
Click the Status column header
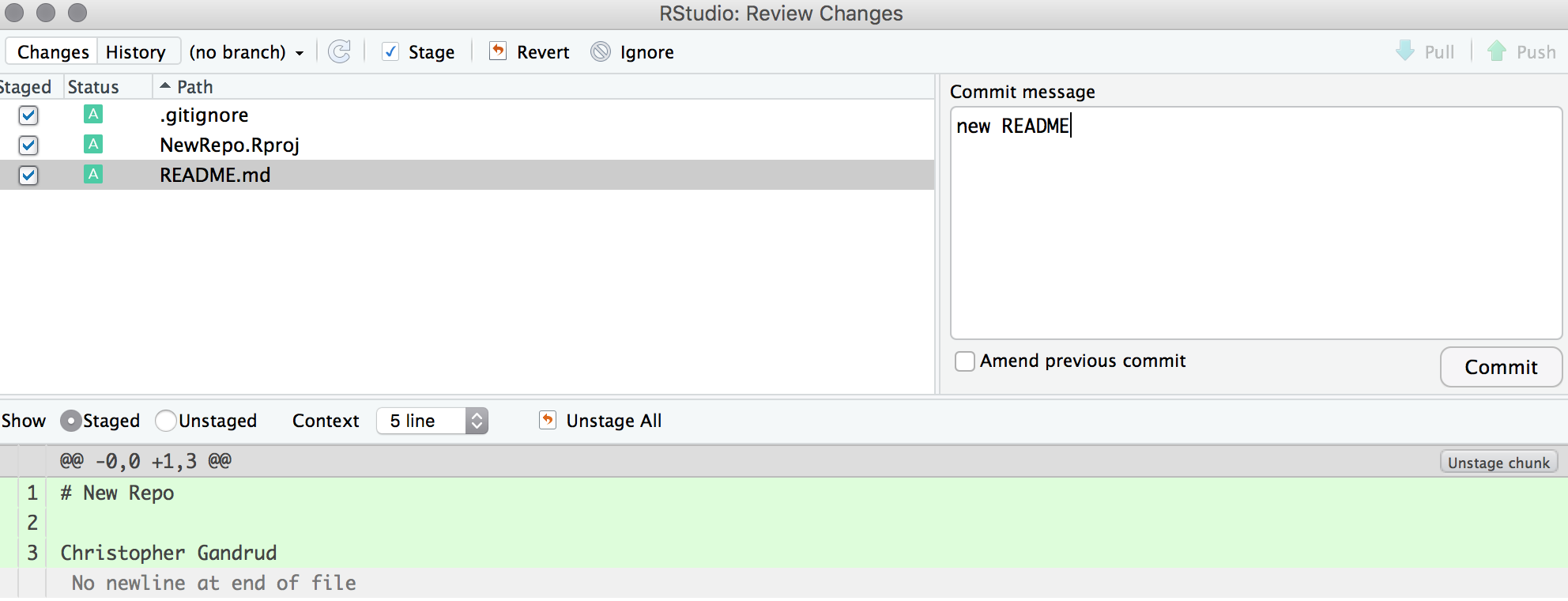pyautogui.click(x=93, y=86)
